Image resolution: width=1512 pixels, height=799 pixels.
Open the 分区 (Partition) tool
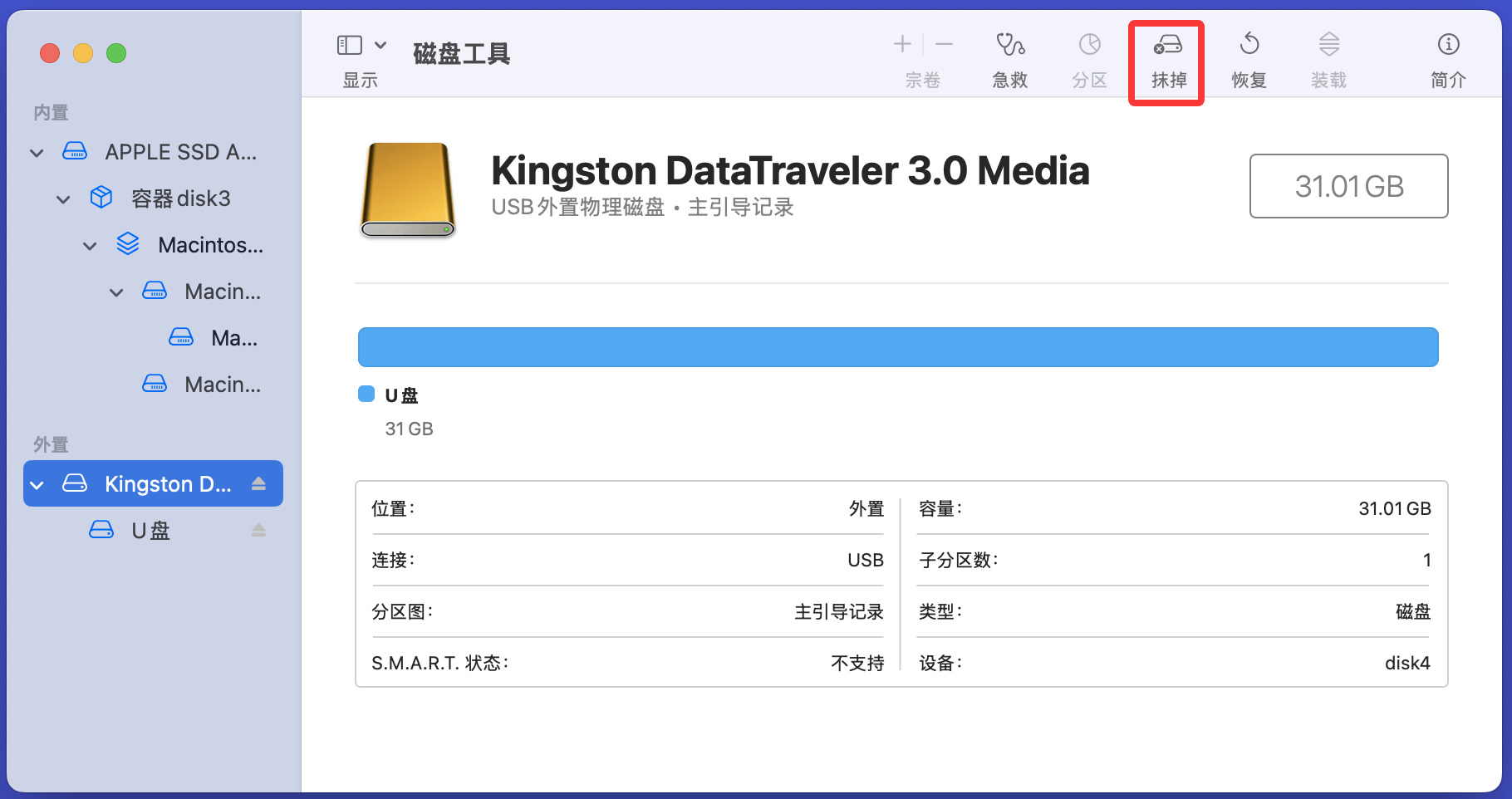tap(1088, 58)
